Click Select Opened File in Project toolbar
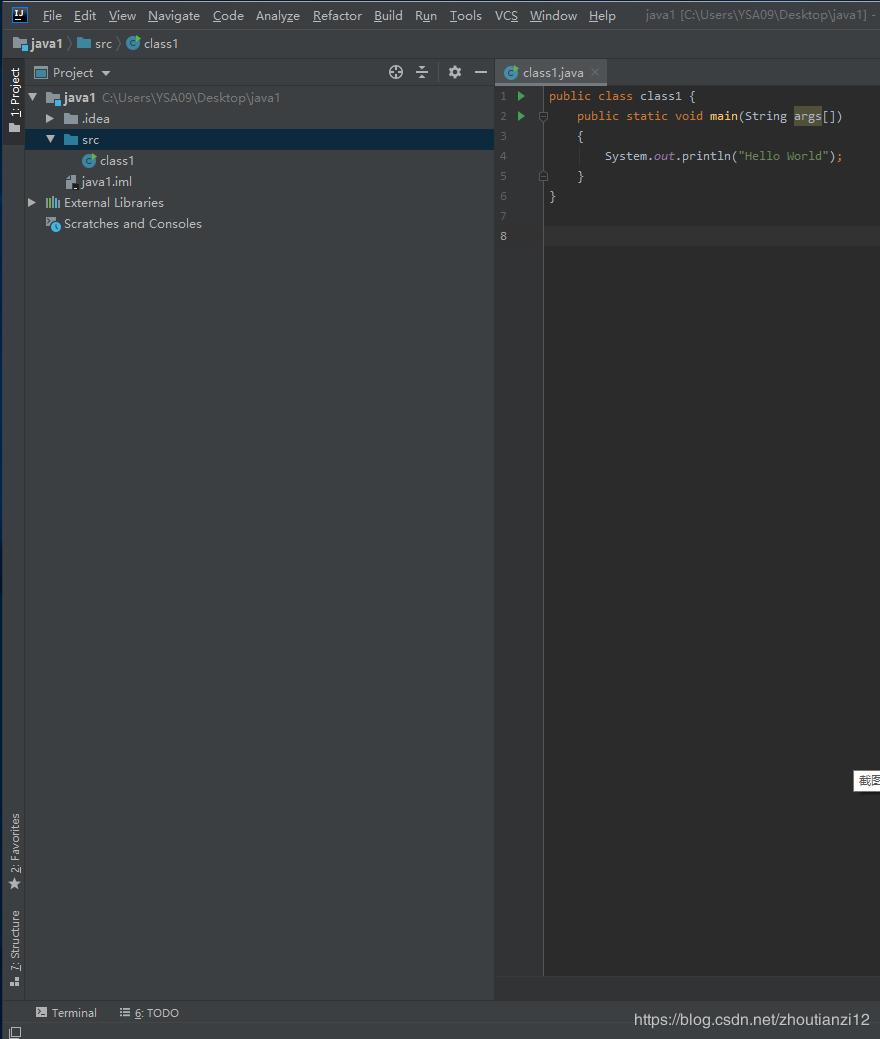 coord(396,72)
